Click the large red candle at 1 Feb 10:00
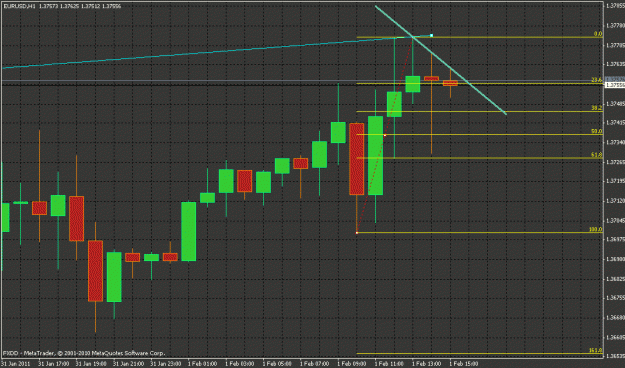 (x=356, y=159)
